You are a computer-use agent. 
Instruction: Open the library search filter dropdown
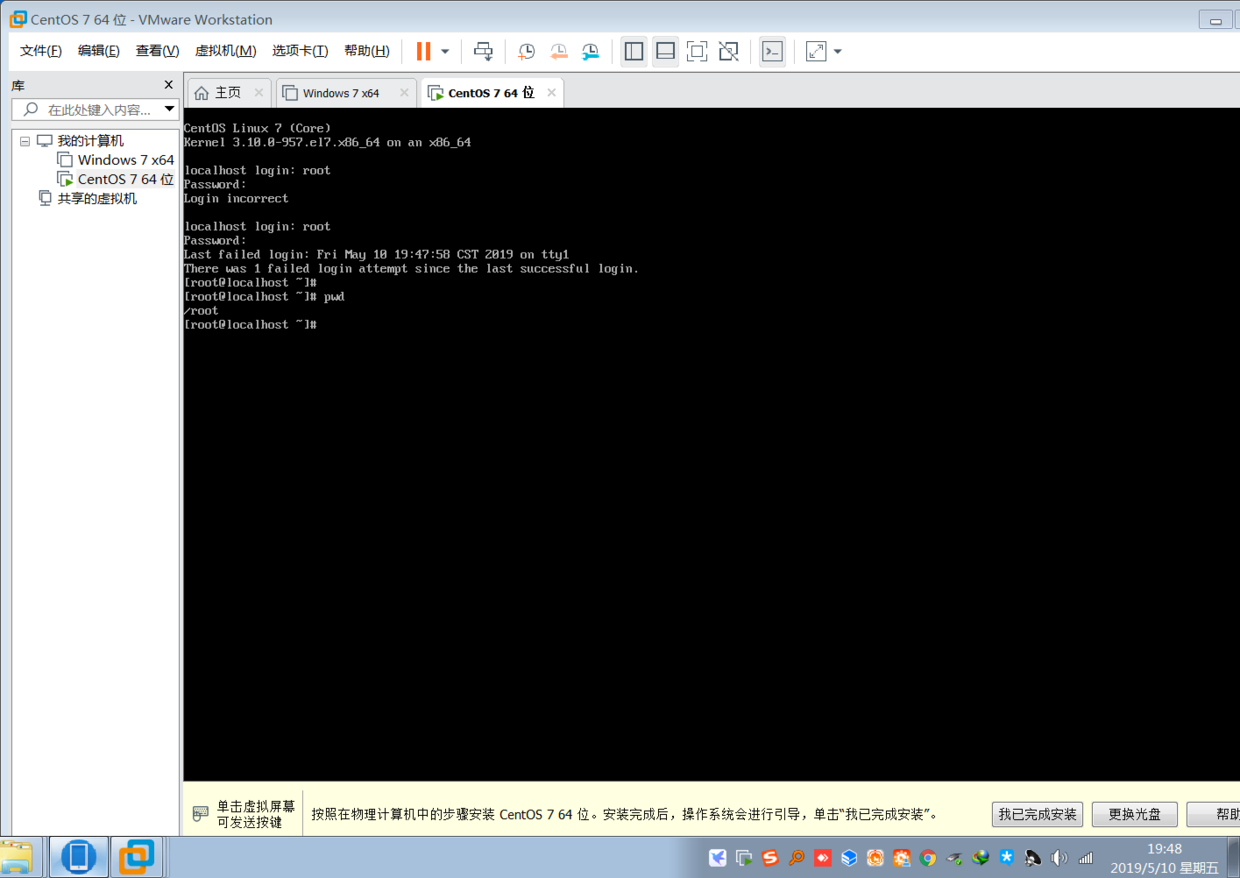point(169,109)
